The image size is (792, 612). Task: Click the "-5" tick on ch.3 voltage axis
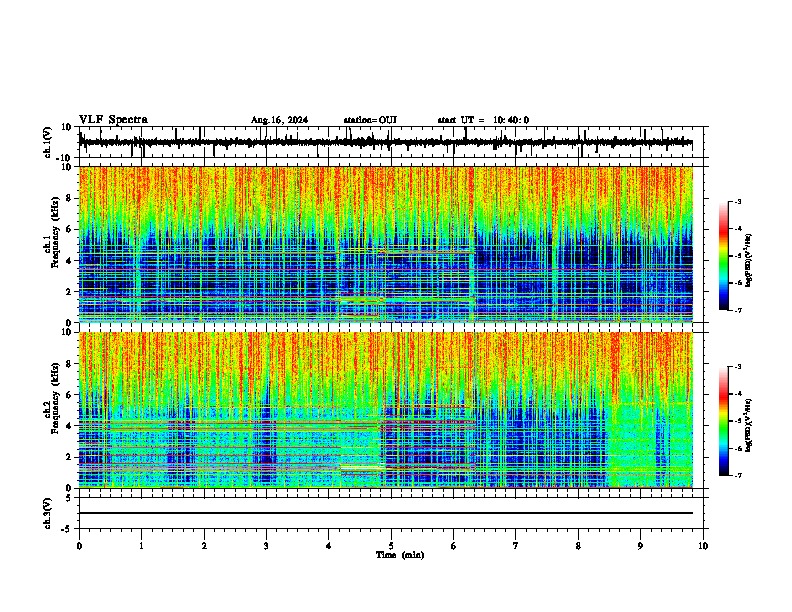(66, 529)
